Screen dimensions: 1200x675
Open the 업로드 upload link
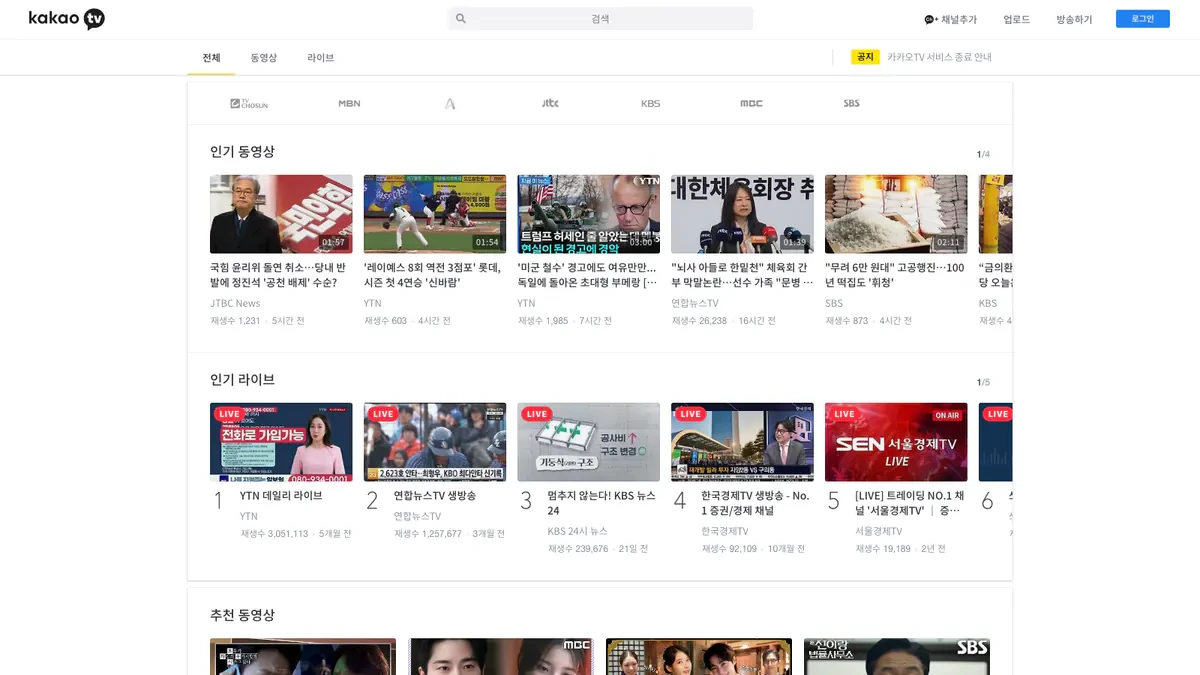pos(1016,19)
